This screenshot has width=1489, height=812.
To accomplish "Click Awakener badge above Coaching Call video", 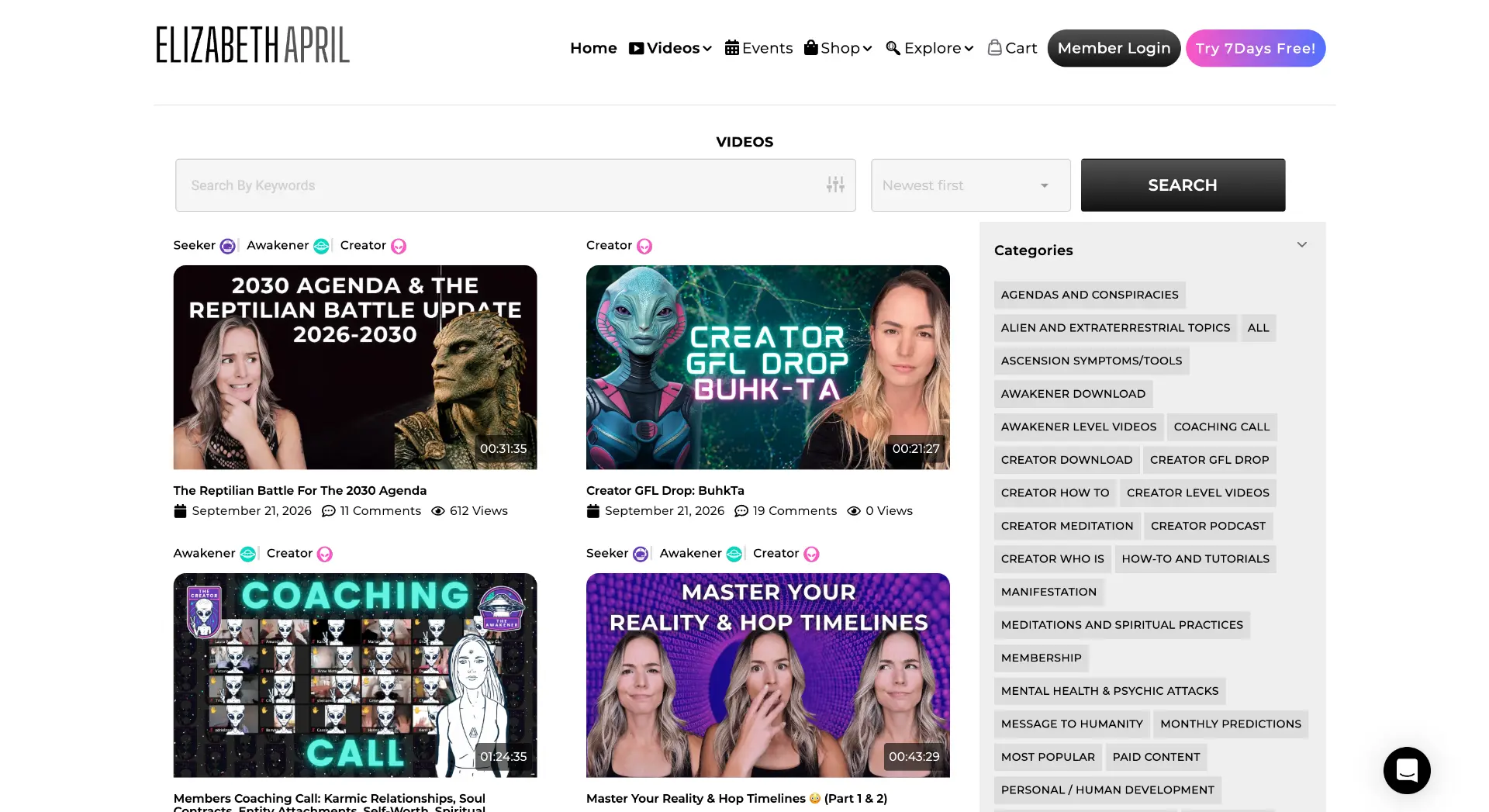I will (215, 554).
